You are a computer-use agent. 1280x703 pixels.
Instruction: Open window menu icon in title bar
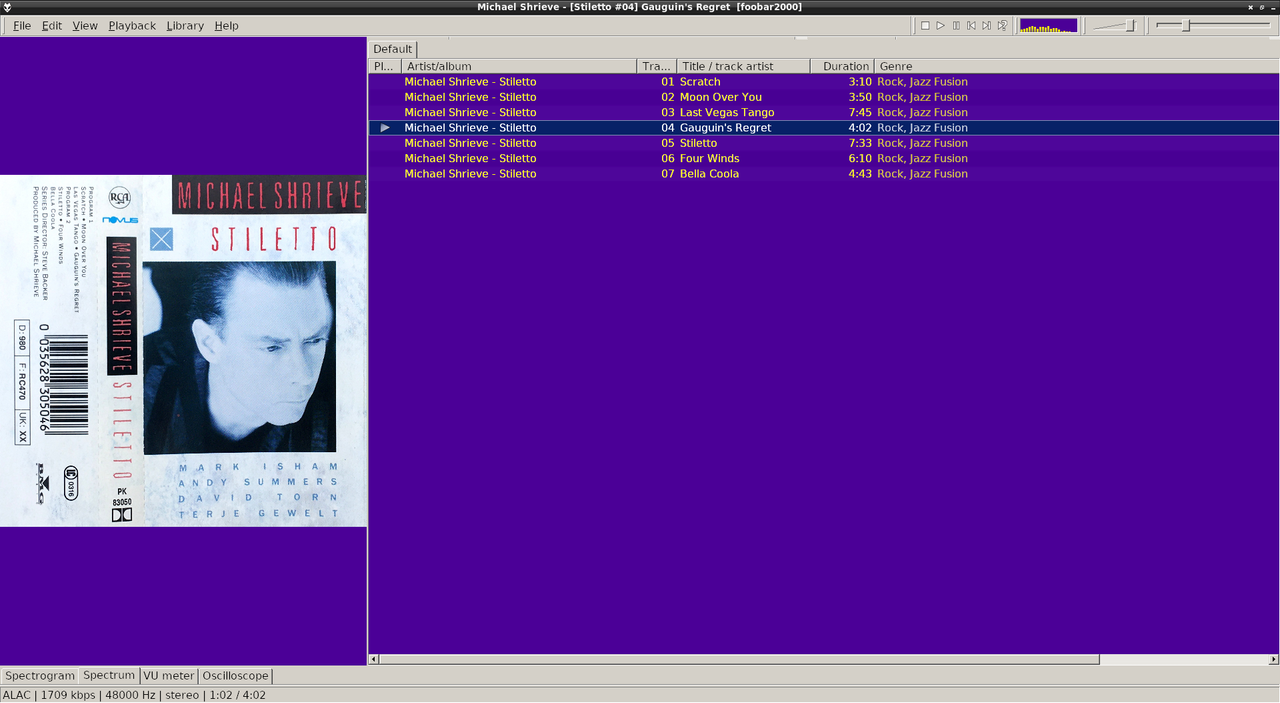(x=8, y=7)
